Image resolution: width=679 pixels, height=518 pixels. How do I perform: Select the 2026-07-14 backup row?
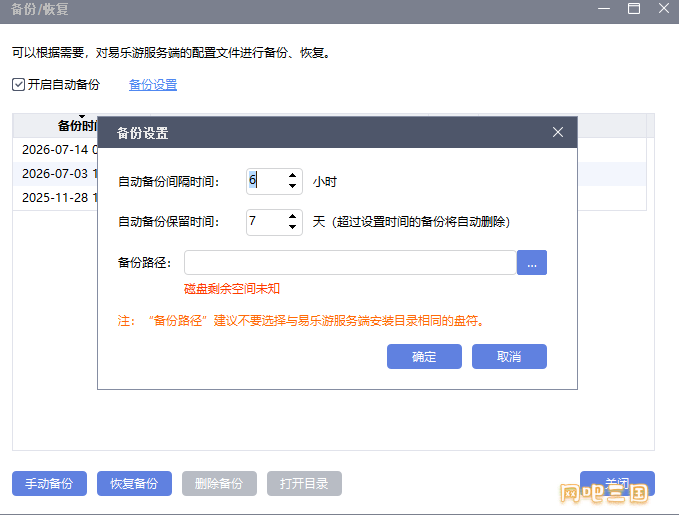click(x=55, y=150)
